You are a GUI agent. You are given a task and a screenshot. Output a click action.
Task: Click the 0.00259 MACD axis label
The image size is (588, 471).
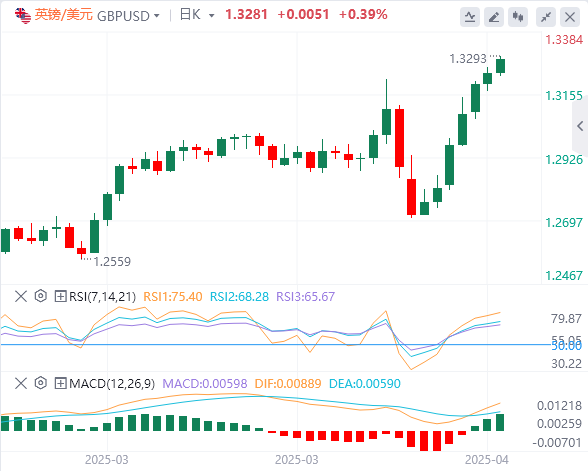559,424
